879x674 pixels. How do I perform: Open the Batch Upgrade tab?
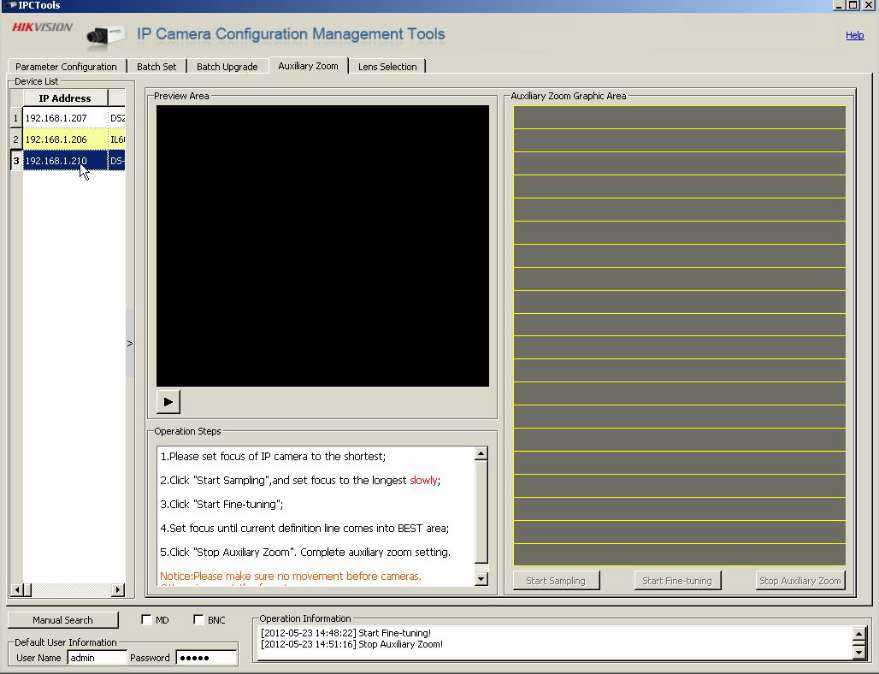point(227,67)
